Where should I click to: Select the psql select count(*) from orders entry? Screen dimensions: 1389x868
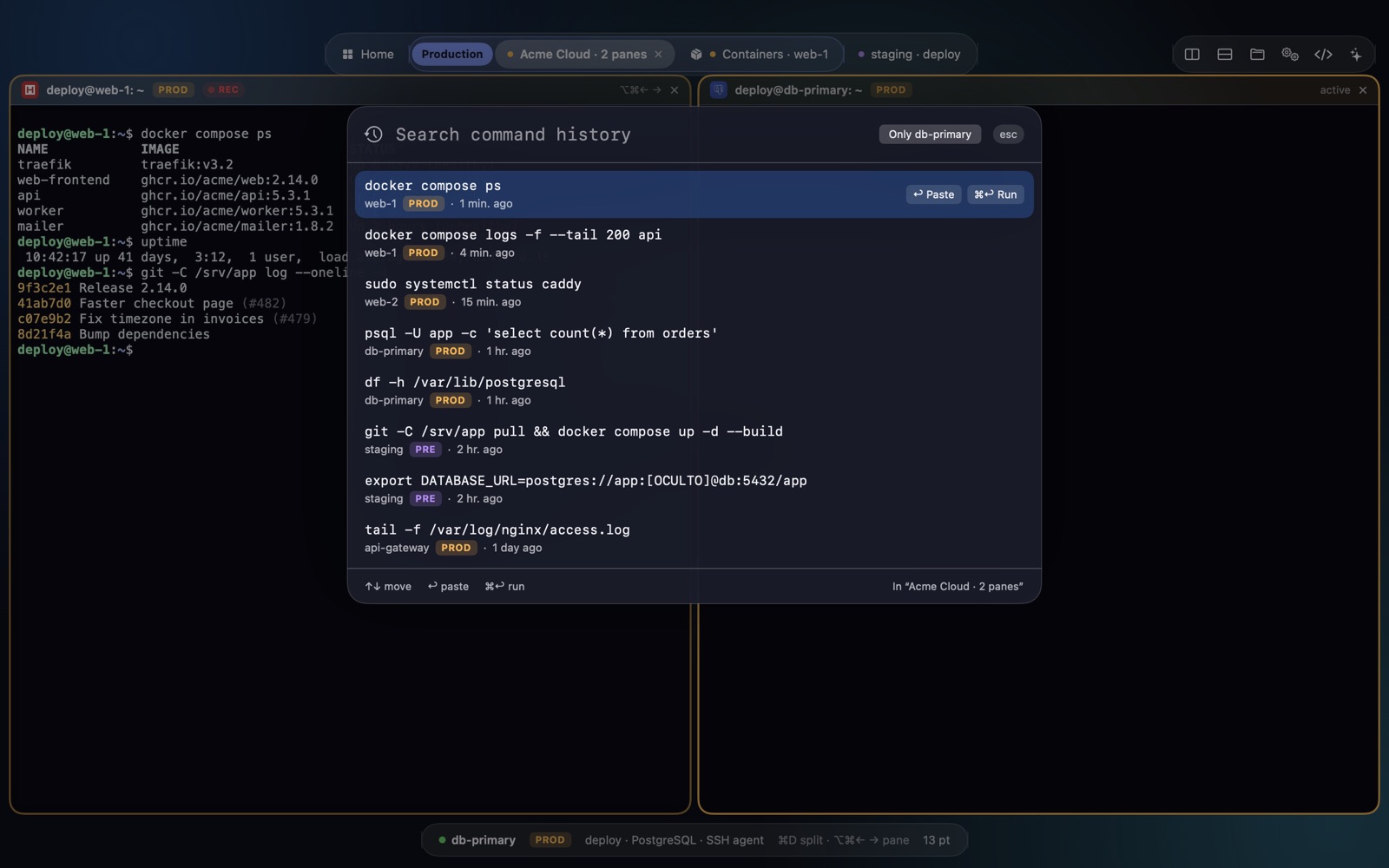click(x=694, y=342)
